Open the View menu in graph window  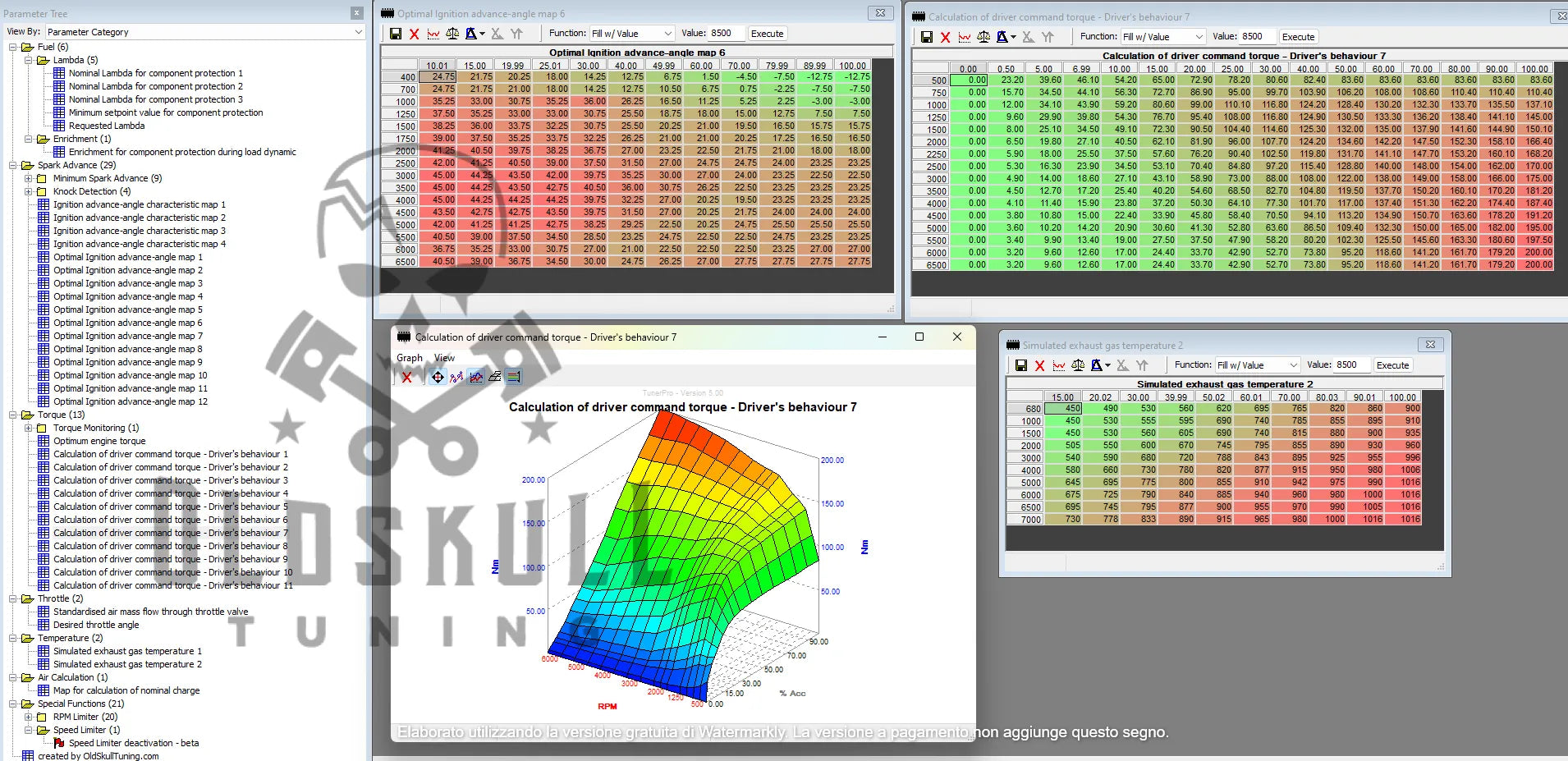(444, 358)
